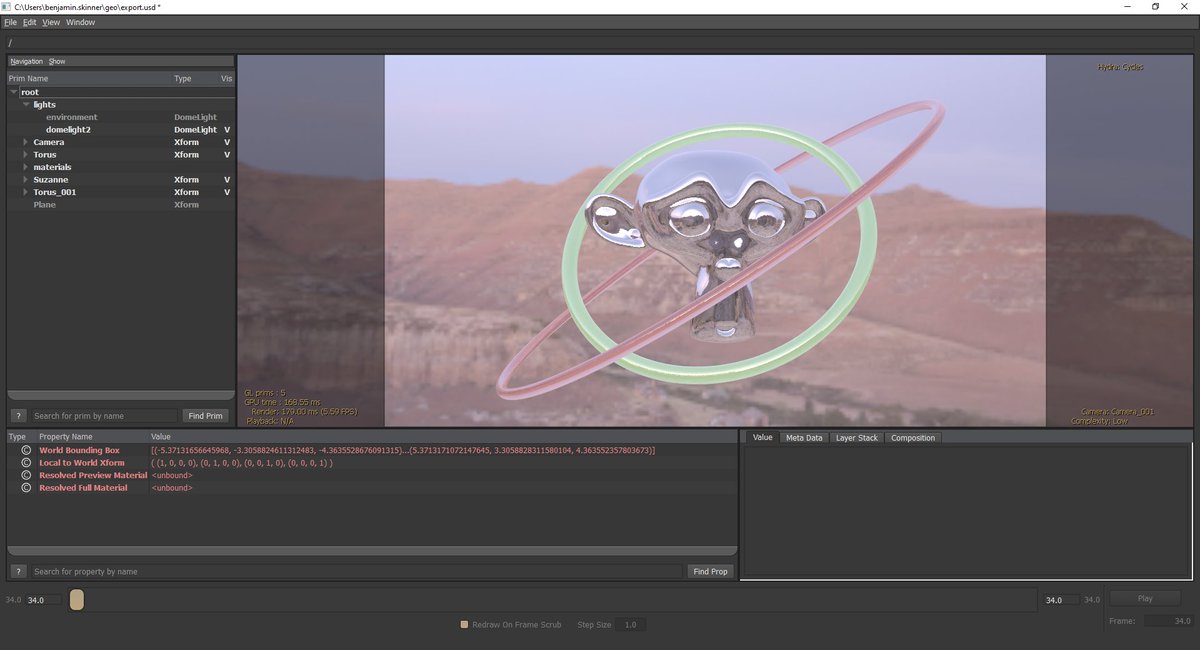Viewport: 1200px width, 650px height.
Task: Click the editable end frame field at the timeline's right
Action: tap(1060, 600)
